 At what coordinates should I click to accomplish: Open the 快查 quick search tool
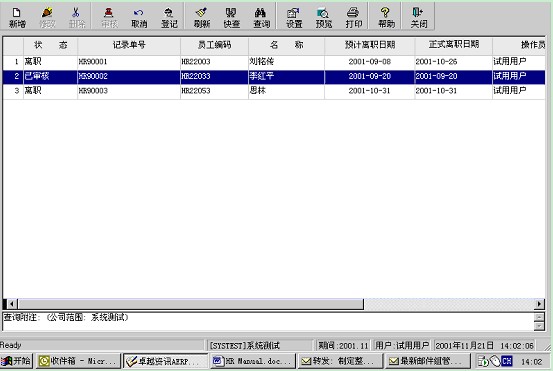[x=231, y=17]
